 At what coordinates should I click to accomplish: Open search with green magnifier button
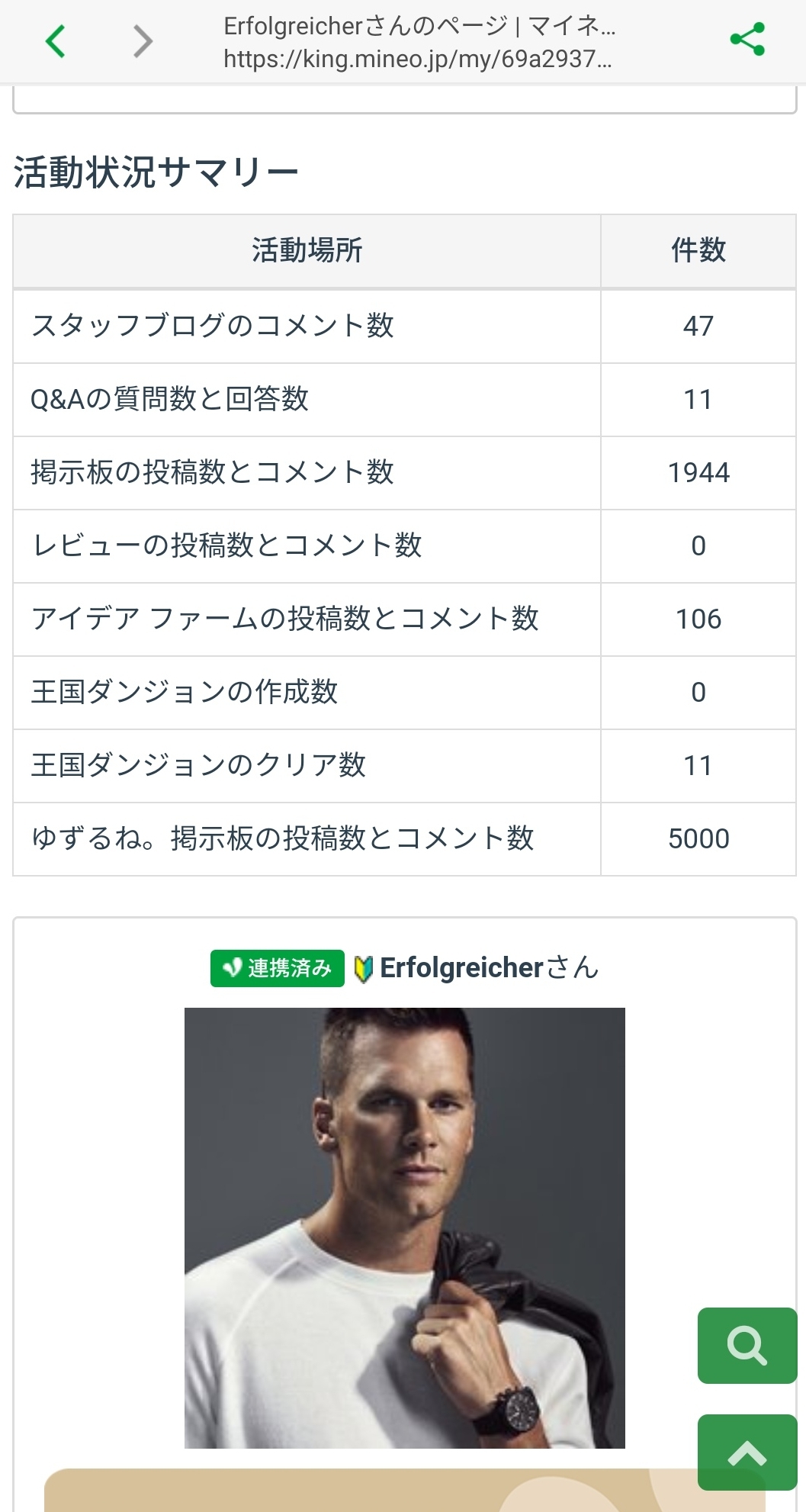click(747, 1345)
